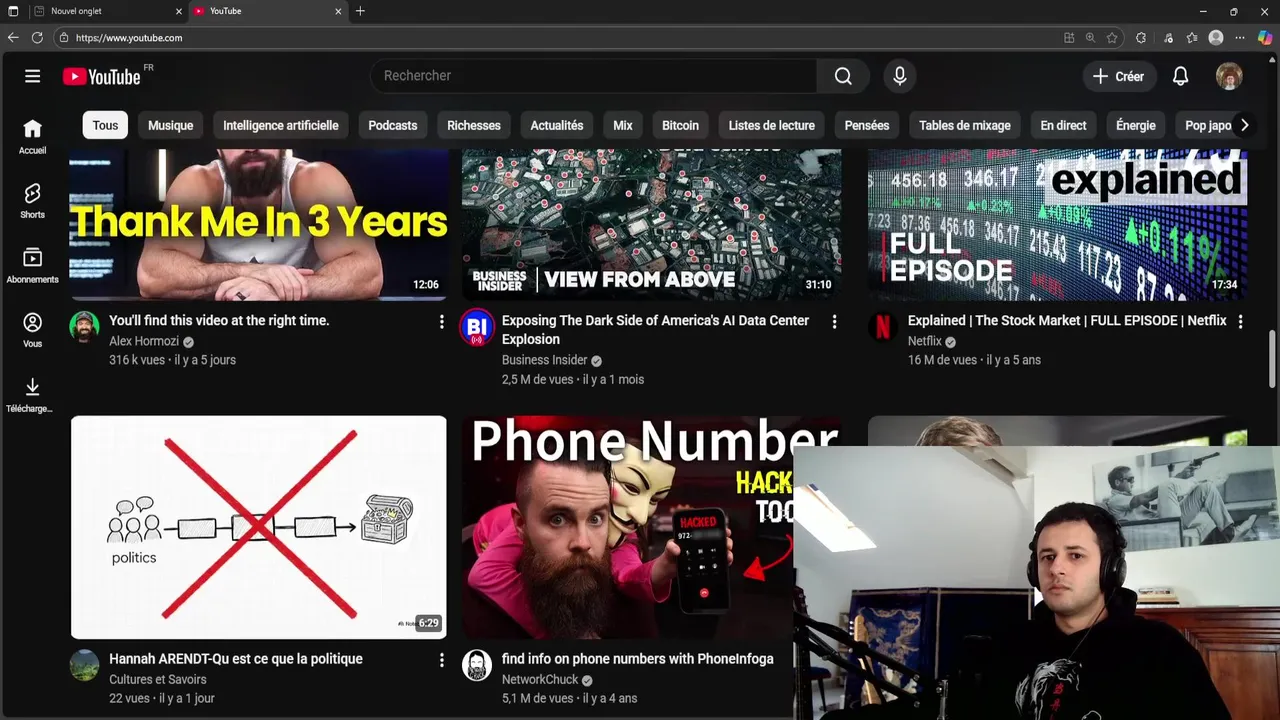The height and width of the screenshot is (720, 1280).
Task: Select the Tables de mixage chip
Action: tap(964, 125)
